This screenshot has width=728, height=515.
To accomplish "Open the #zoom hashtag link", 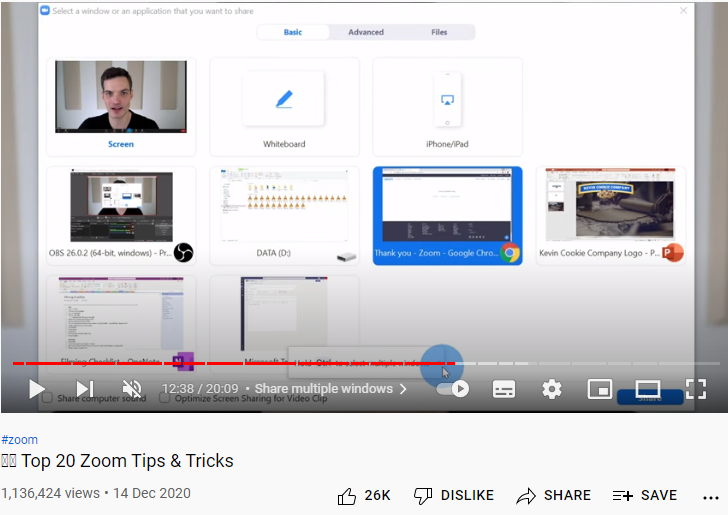I will pos(20,439).
